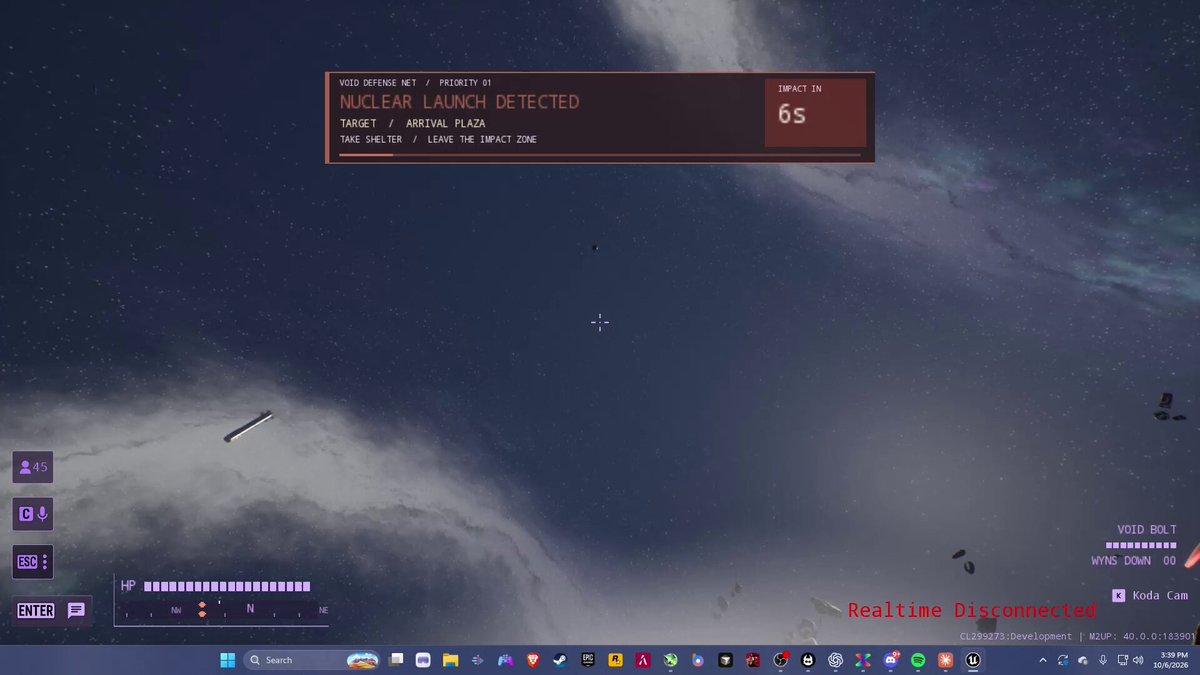Open the colorful X taskbar app

click(863, 660)
